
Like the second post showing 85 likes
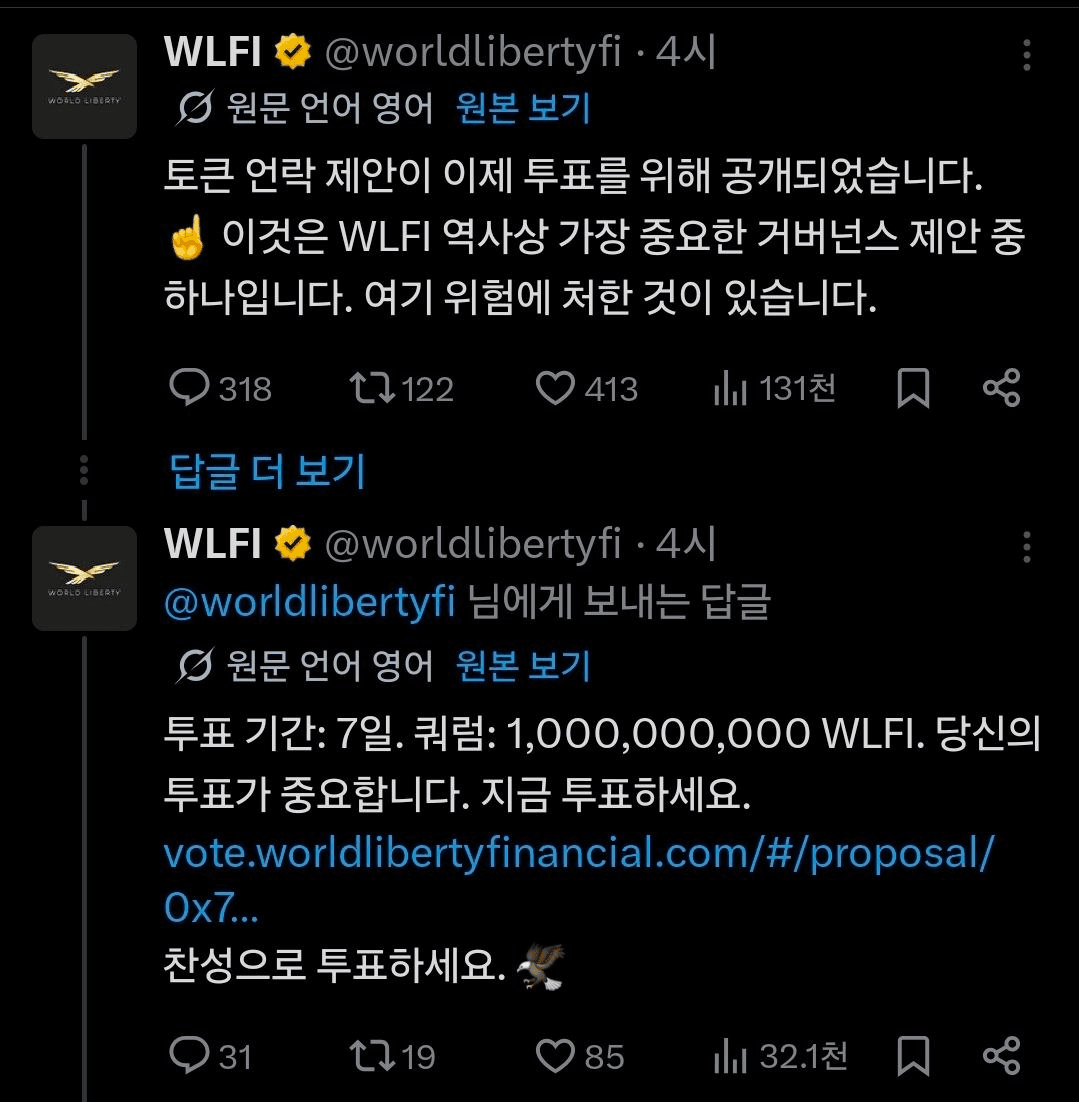[x=555, y=1056]
